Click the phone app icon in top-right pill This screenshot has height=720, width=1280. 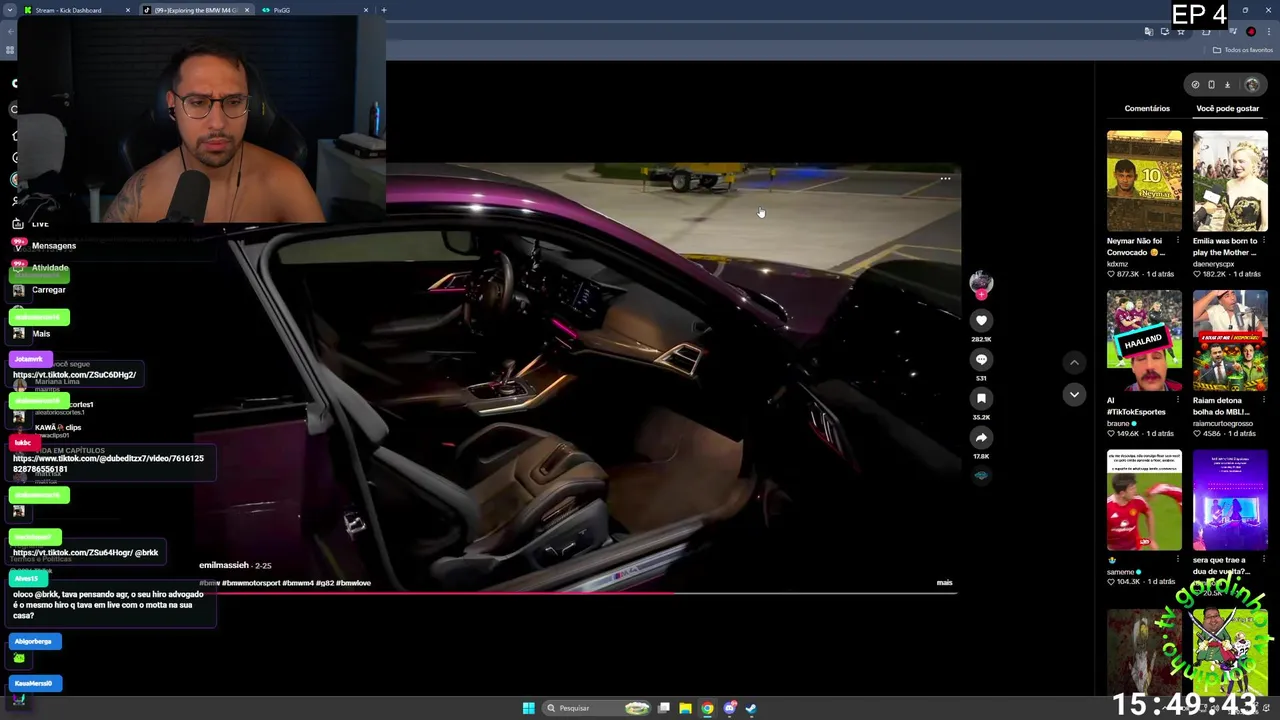(1211, 85)
